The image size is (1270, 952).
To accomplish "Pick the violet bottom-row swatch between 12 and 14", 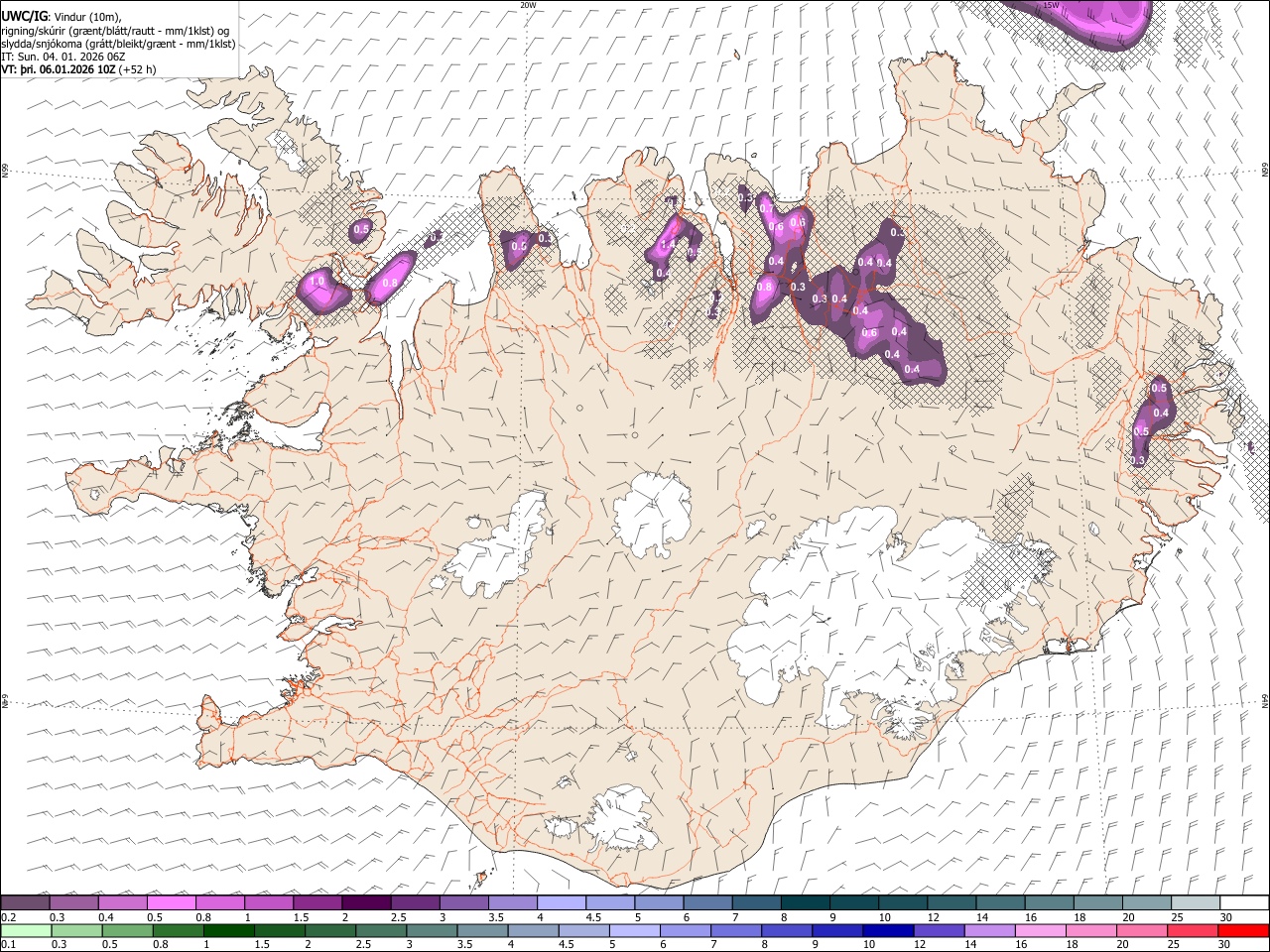I will tap(938, 931).
